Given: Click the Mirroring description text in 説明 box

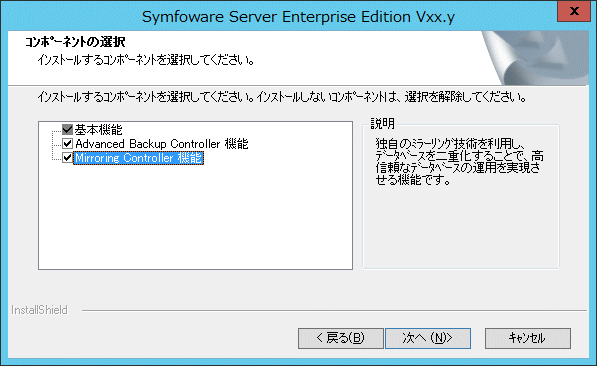Looking at the screenshot, I should (x=460, y=162).
